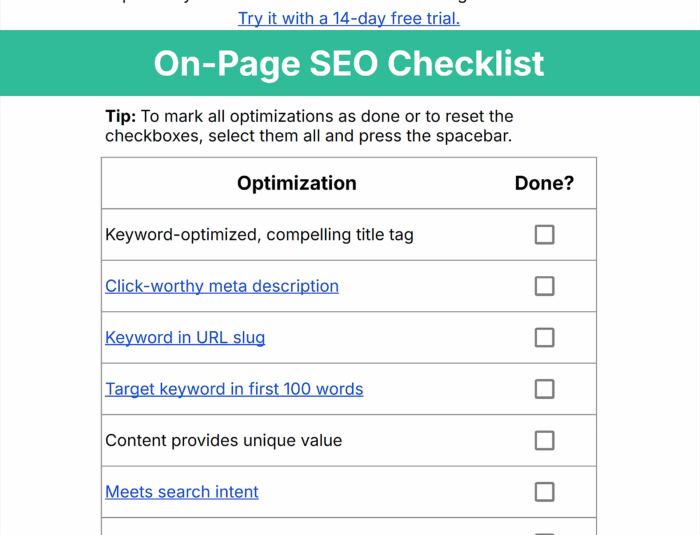700x535 pixels.
Task: Visit the Meets search intent link
Action: click(182, 492)
